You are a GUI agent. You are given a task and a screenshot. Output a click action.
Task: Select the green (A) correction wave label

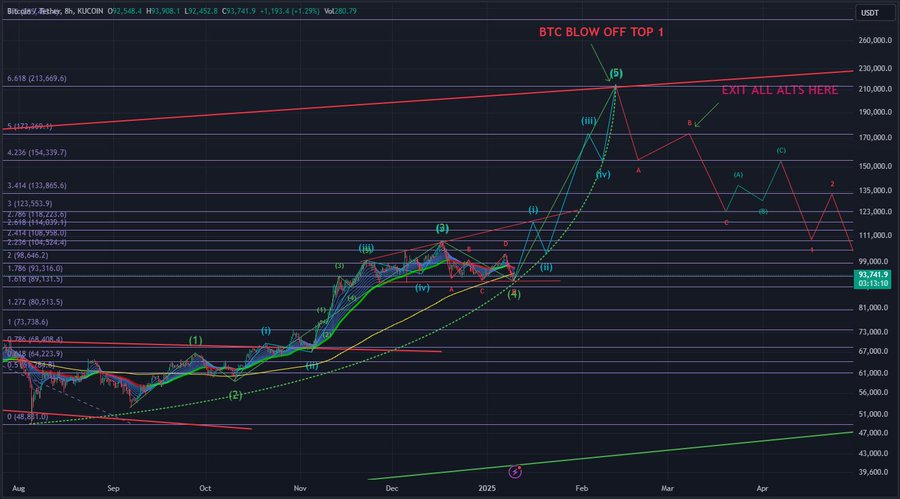(x=738, y=175)
